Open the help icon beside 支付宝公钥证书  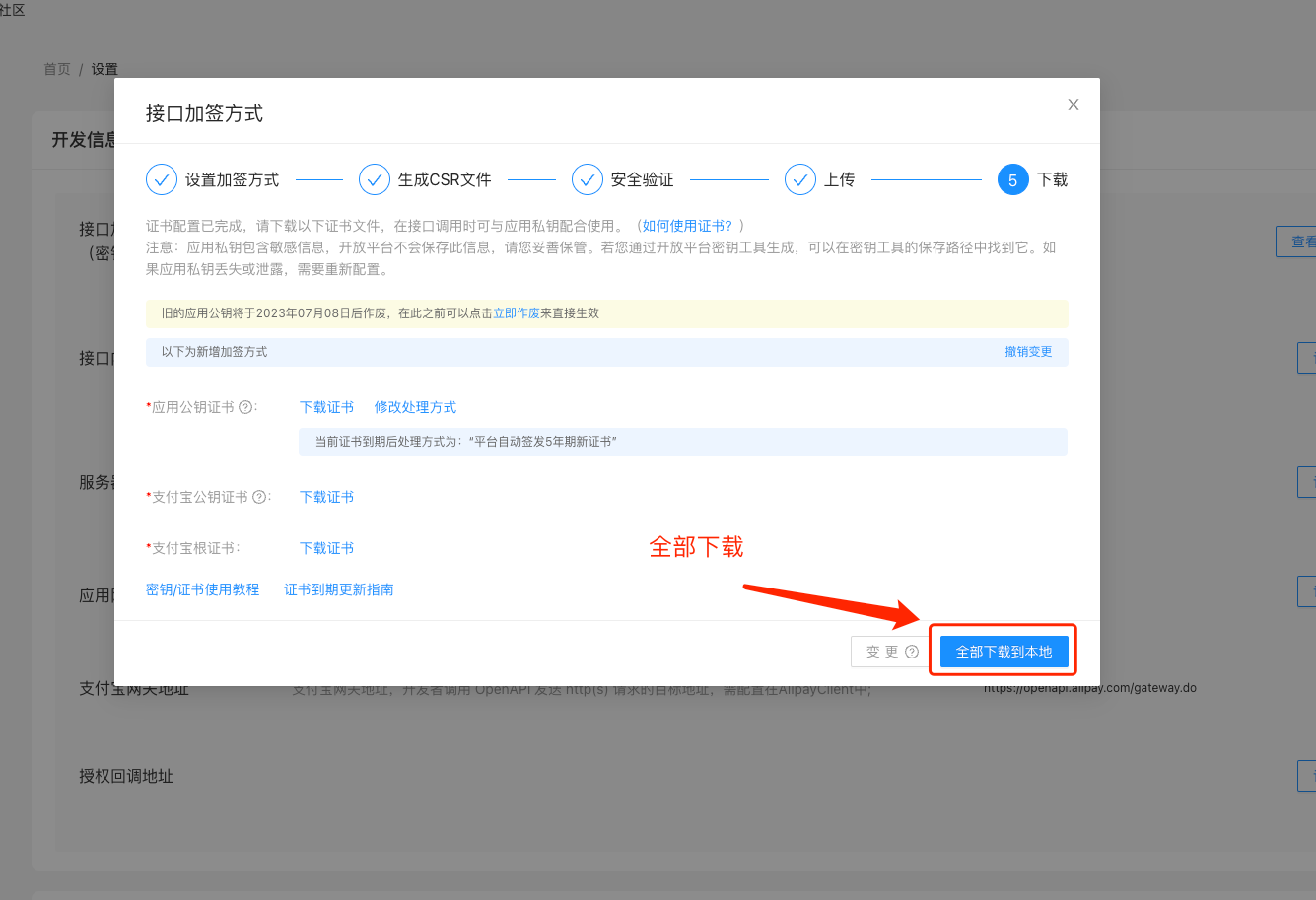click(259, 497)
